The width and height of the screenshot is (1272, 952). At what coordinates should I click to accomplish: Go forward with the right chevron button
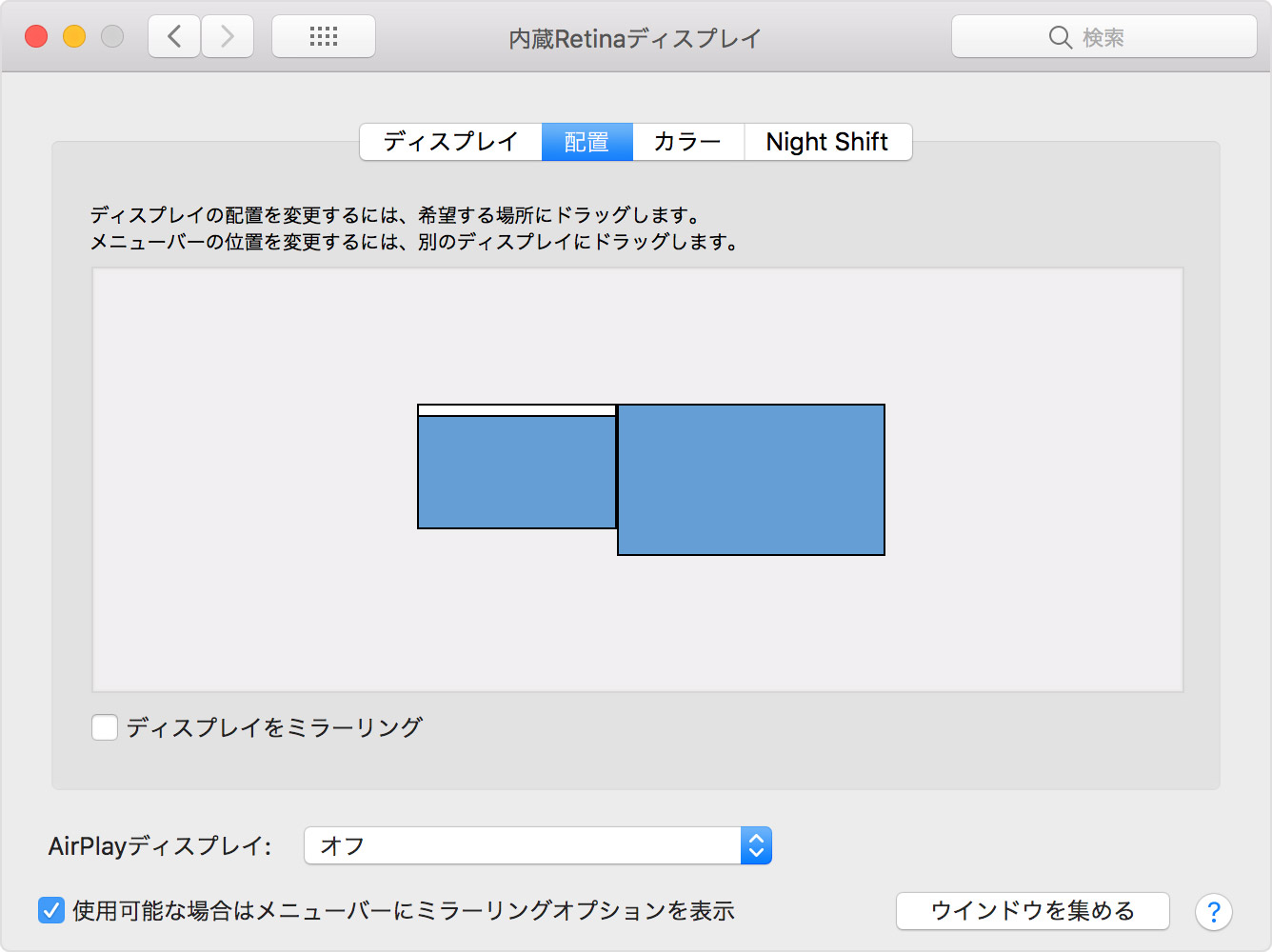click(x=228, y=37)
